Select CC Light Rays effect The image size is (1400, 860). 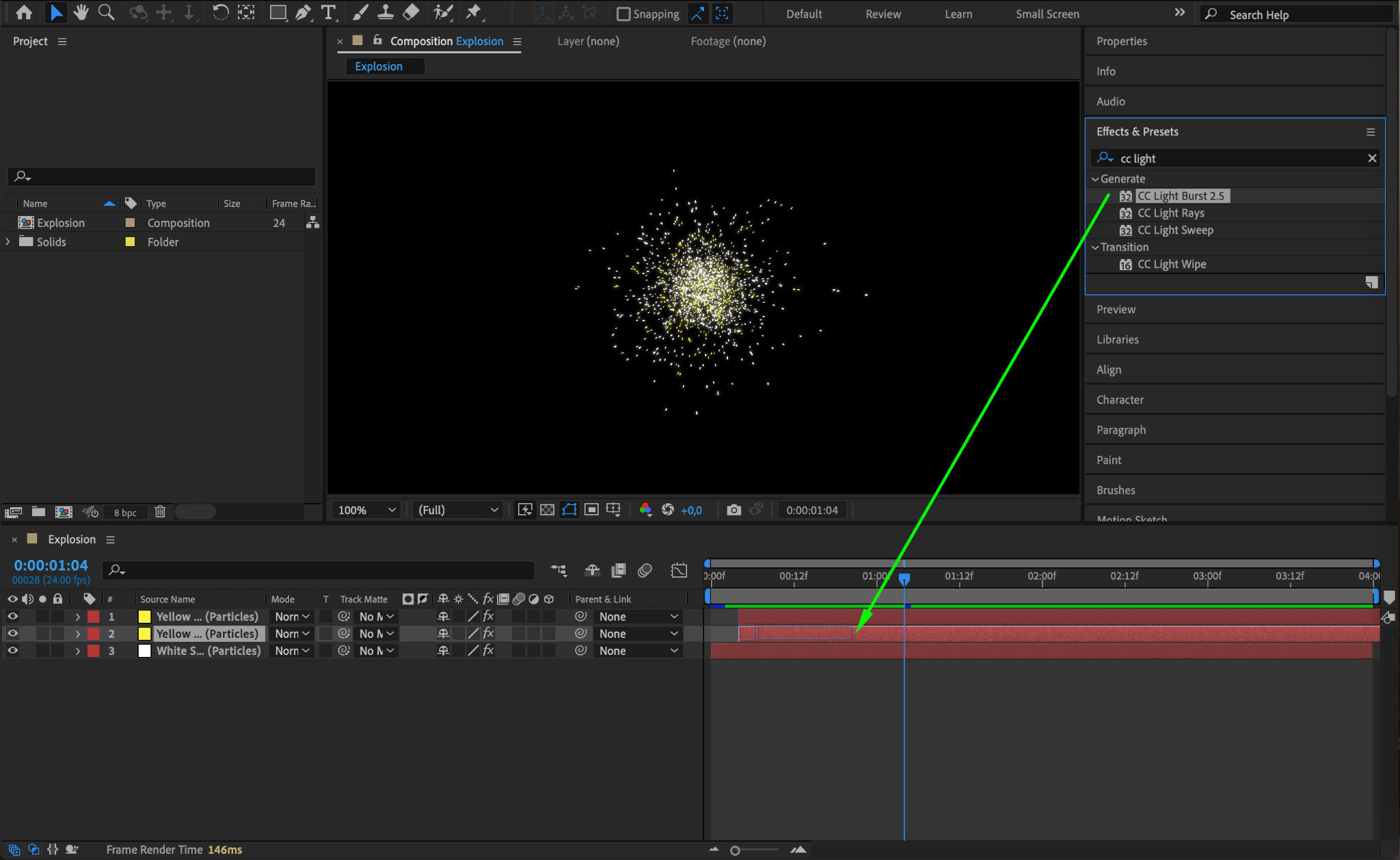click(x=1170, y=213)
